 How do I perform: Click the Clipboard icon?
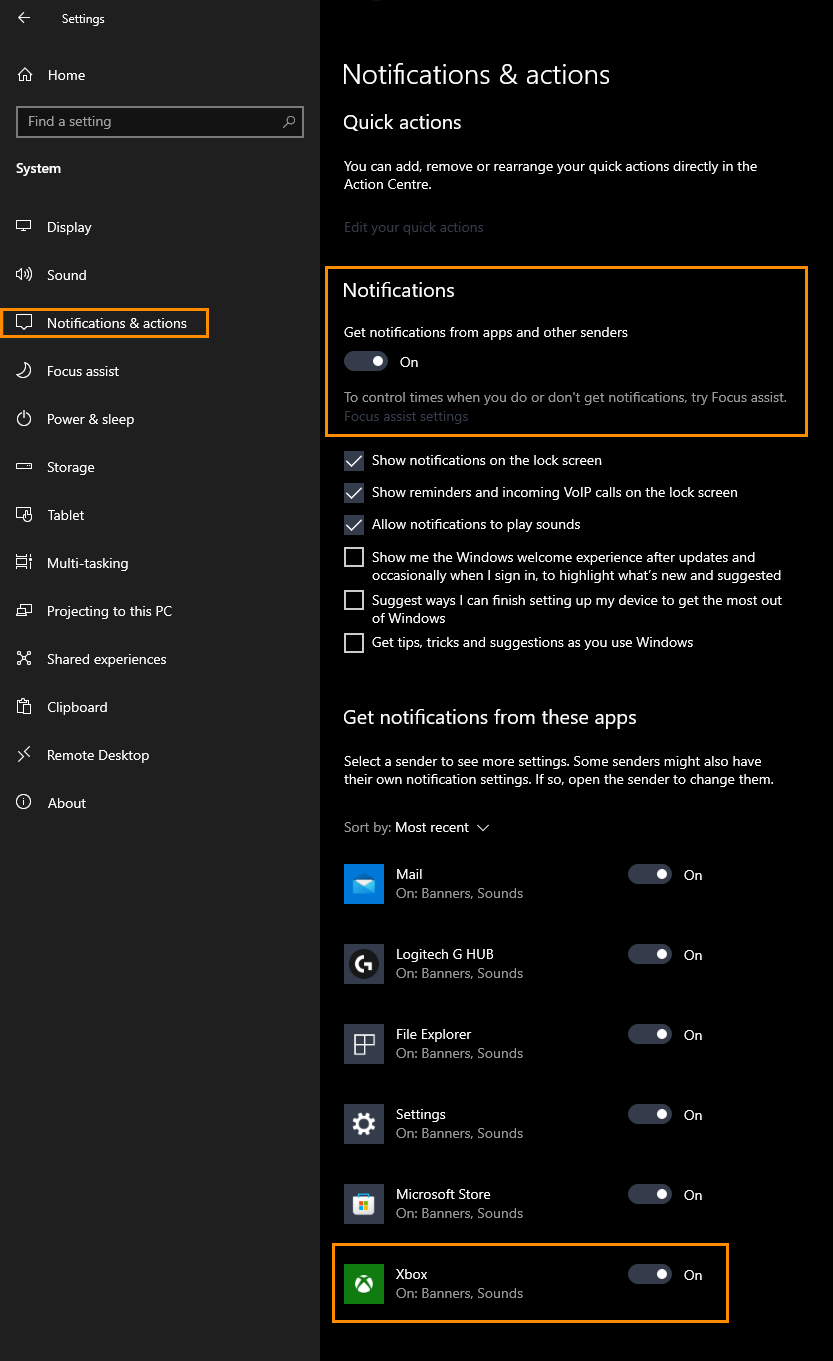[x=25, y=707]
